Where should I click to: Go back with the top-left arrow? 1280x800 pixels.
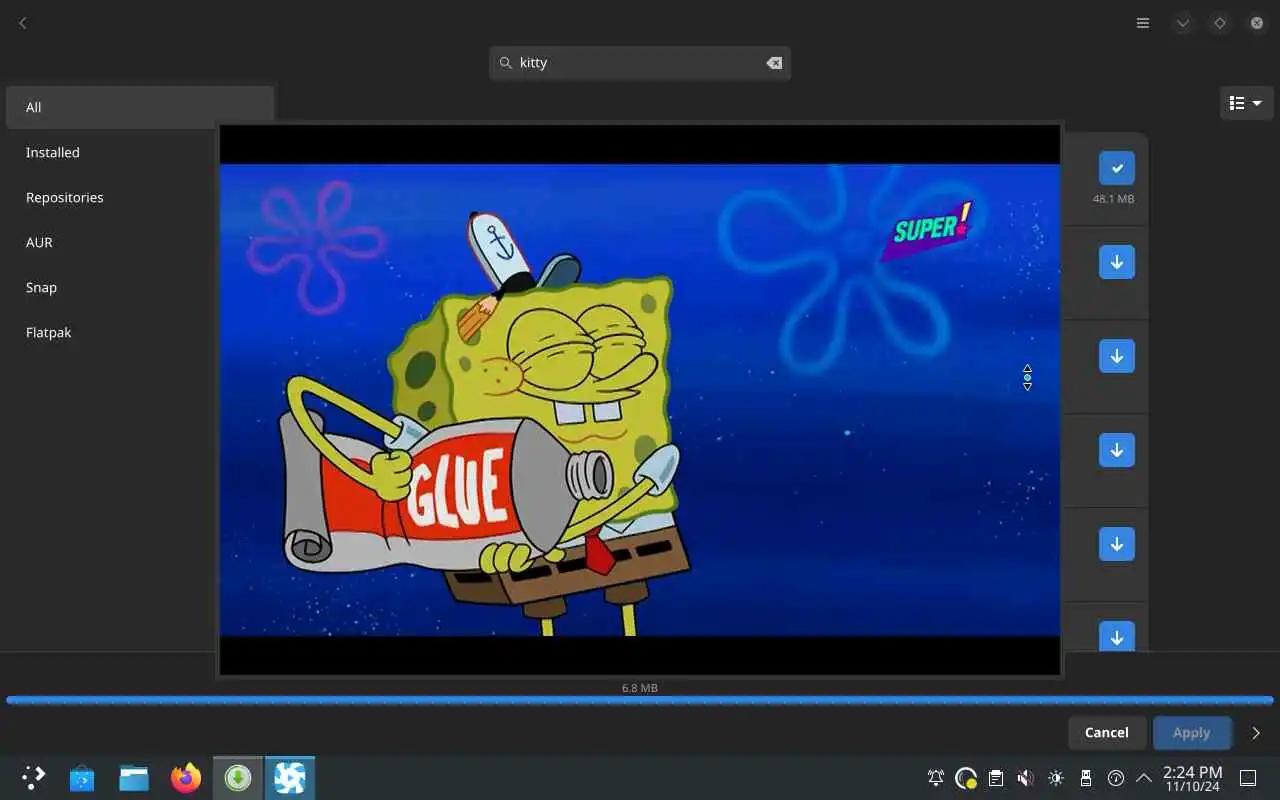tap(22, 23)
